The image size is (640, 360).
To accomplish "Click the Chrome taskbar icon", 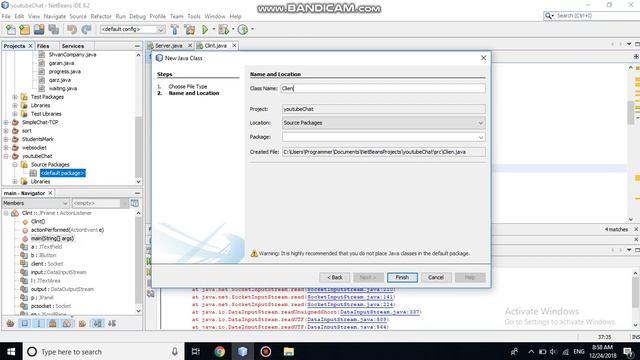I will click(x=220, y=351).
